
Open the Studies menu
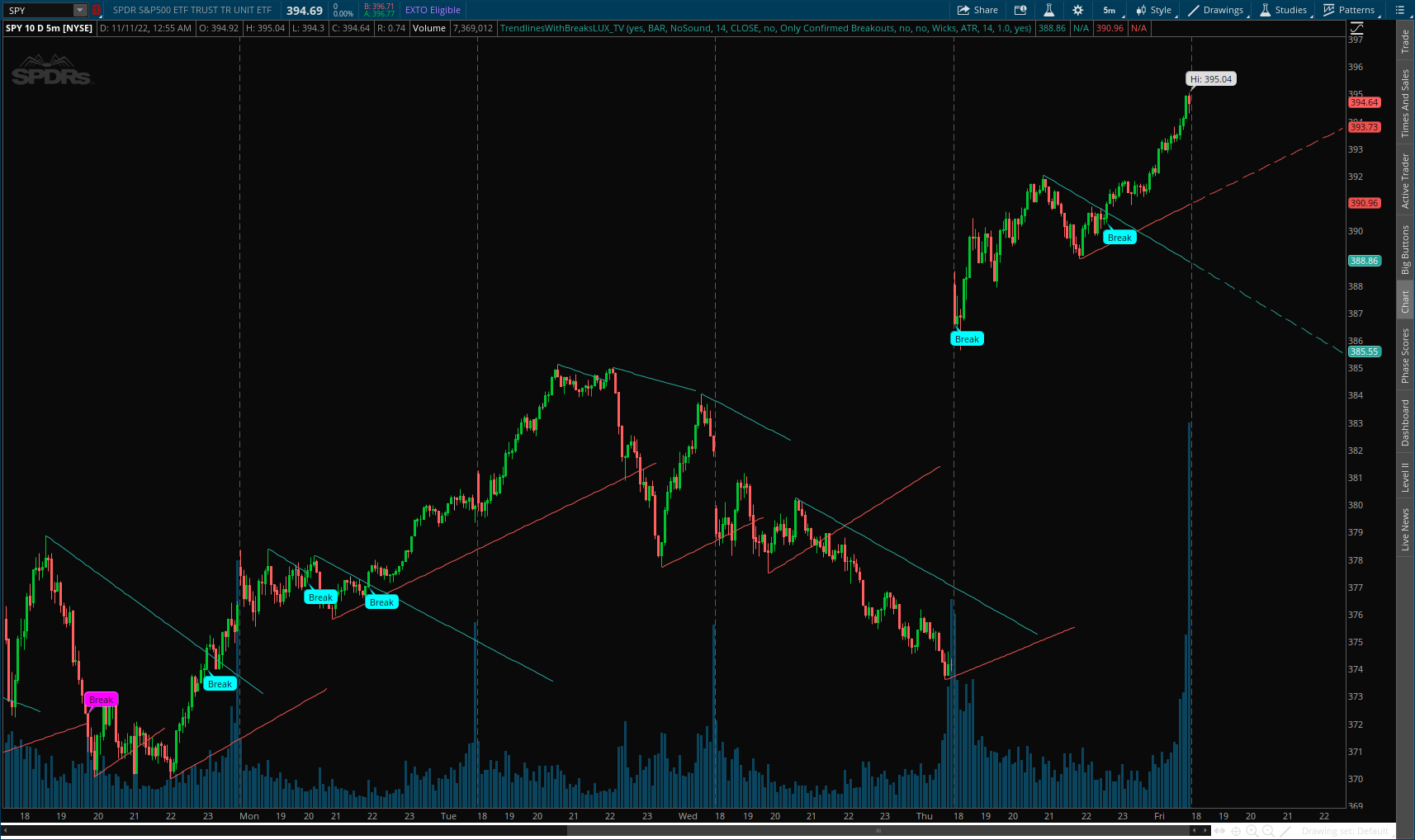[1284, 10]
